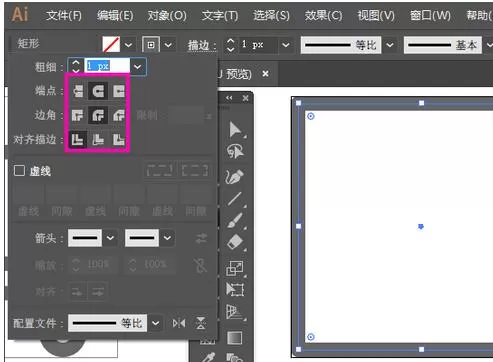Image resolution: width=493 pixels, height=362 pixels.
Task: Toggle second arrow tip alignment option
Action: [x=98, y=292]
